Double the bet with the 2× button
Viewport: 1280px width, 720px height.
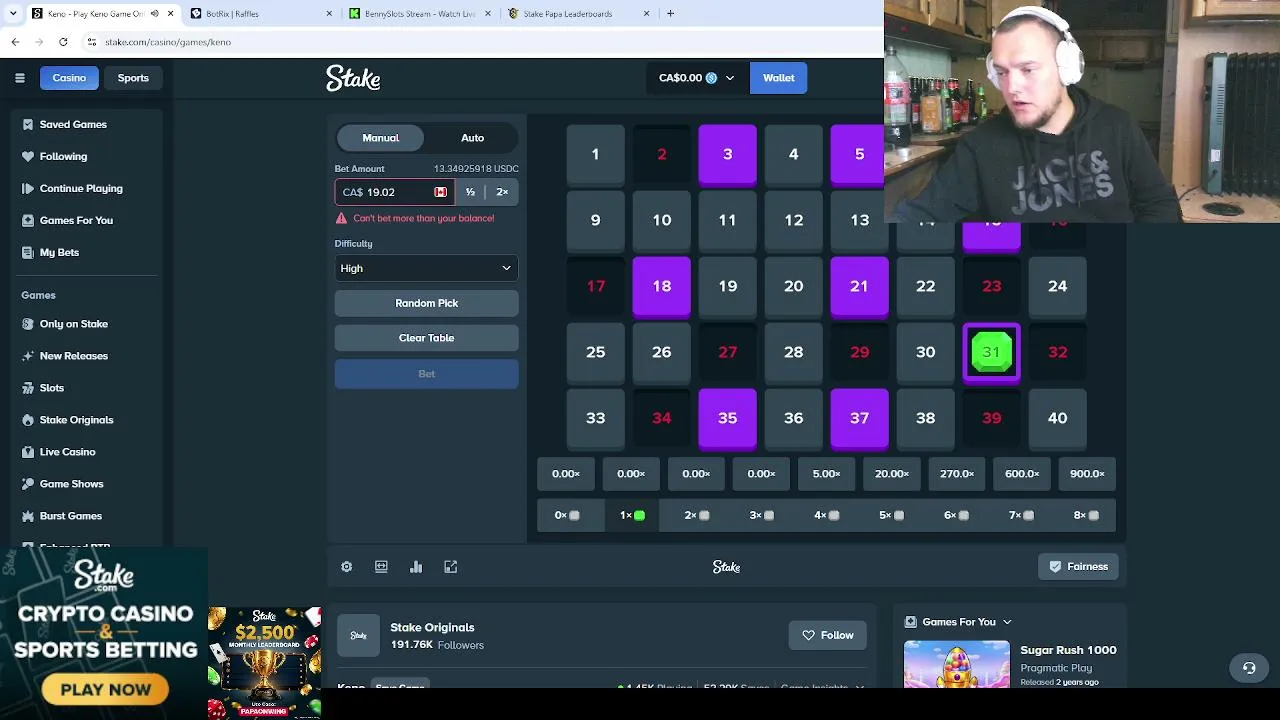click(502, 192)
